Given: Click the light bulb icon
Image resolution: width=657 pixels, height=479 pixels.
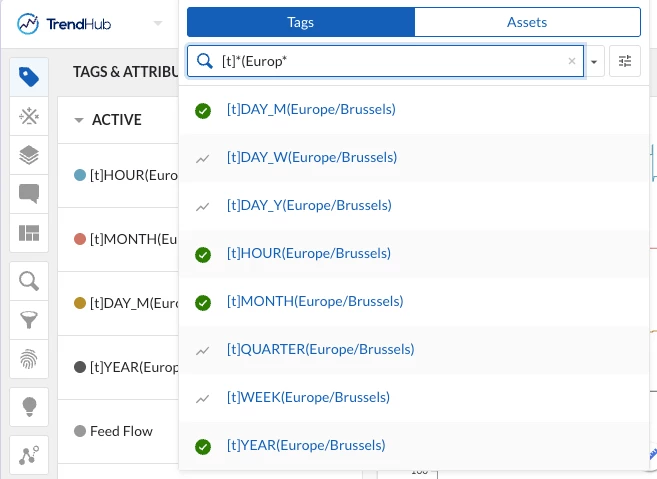Looking at the screenshot, I should pyautogui.click(x=29, y=407).
